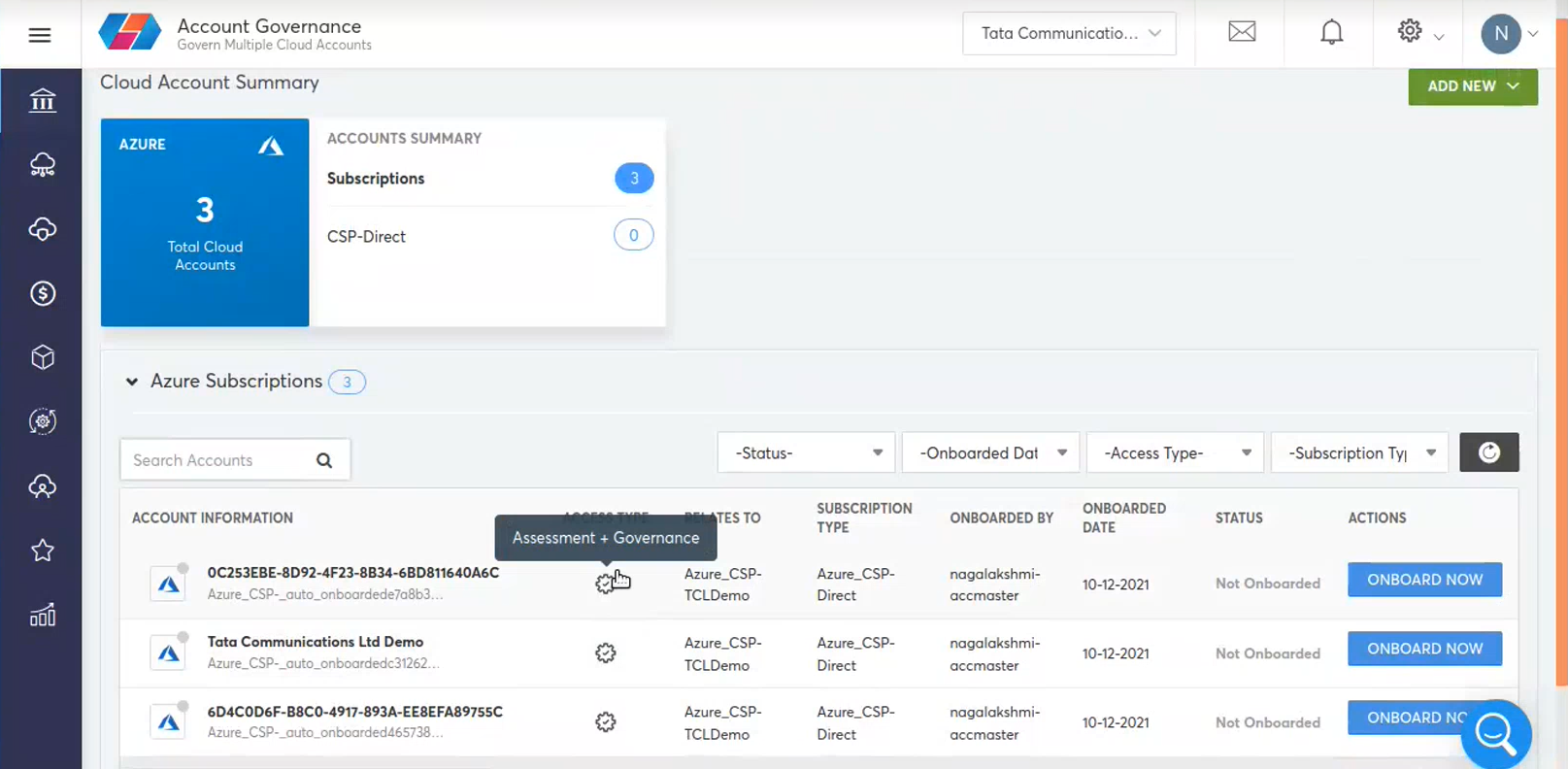Click Azure logo icon of Tata Communications row

pyautogui.click(x=168, y=652)
